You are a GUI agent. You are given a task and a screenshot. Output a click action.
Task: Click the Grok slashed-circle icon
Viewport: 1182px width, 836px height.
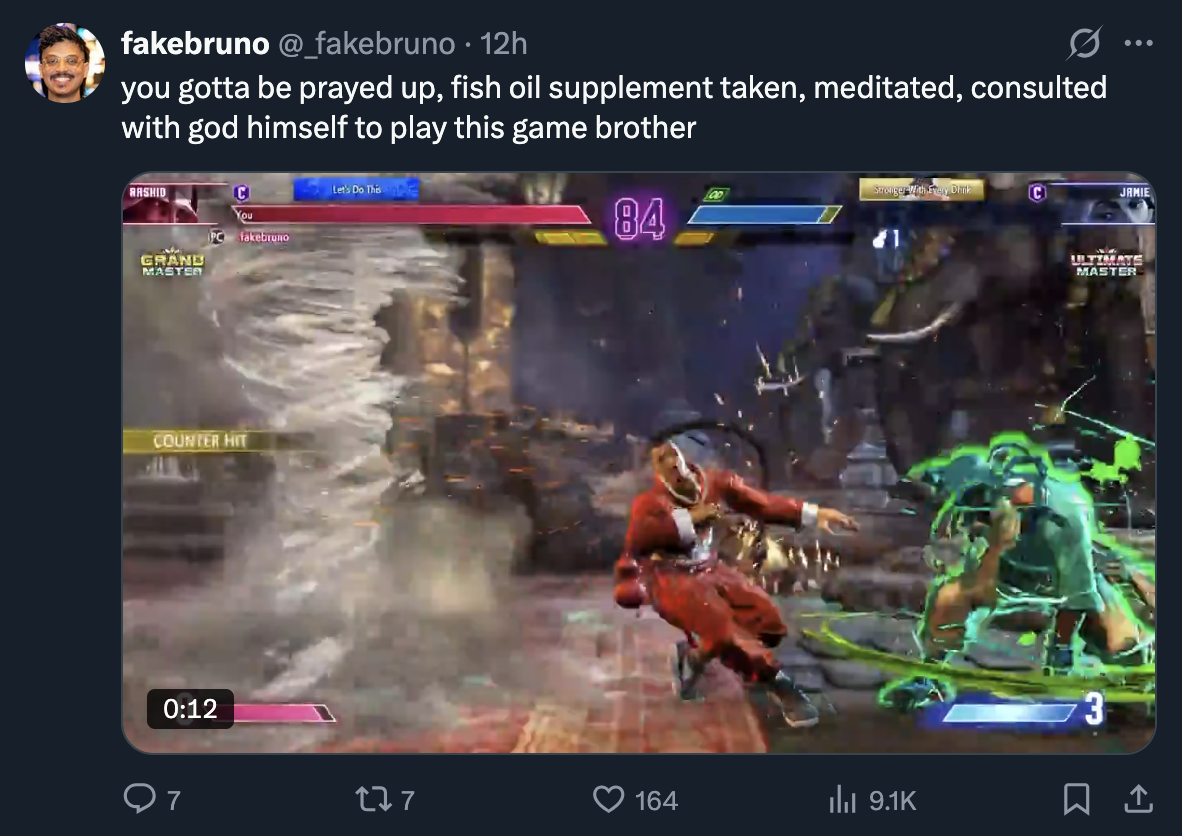(1084, 43)
